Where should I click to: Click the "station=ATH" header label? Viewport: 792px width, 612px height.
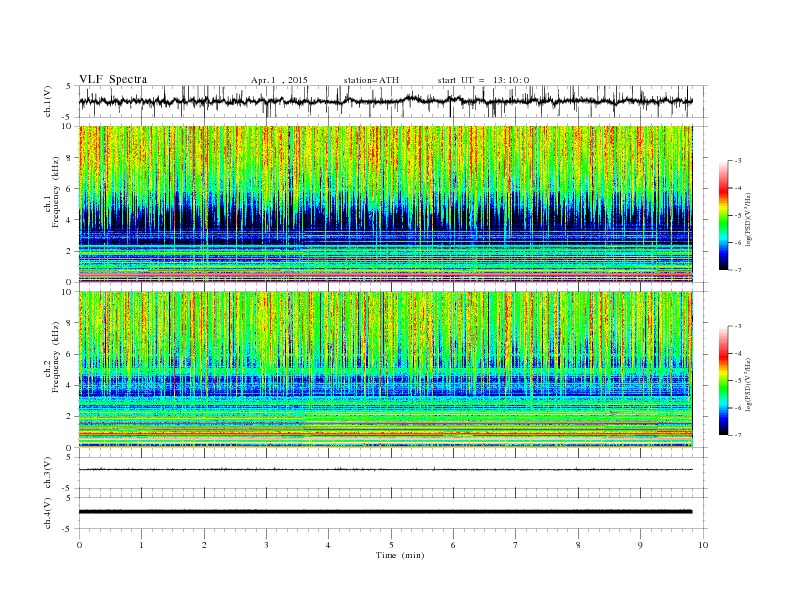[371, 80]
